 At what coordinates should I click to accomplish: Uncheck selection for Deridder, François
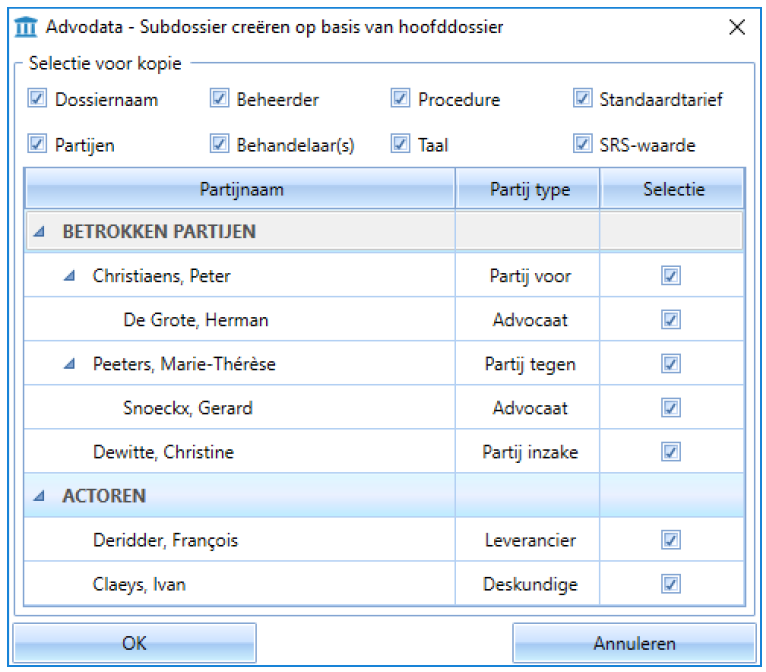point(671,540)
